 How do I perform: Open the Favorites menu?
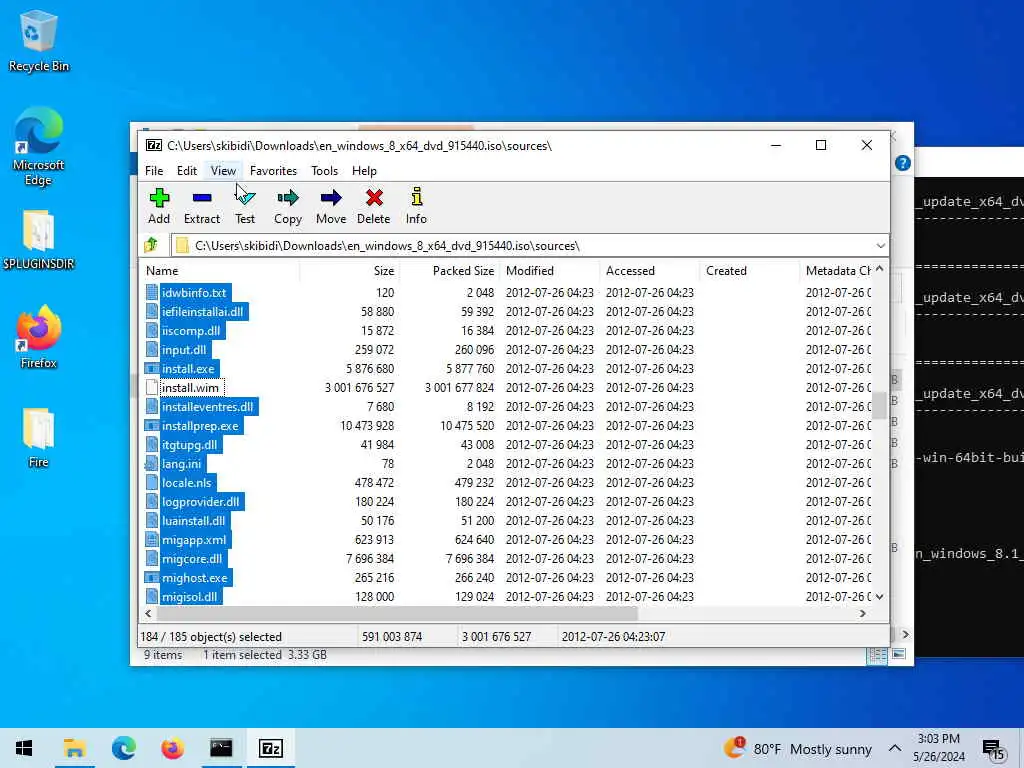click(273, 170)
